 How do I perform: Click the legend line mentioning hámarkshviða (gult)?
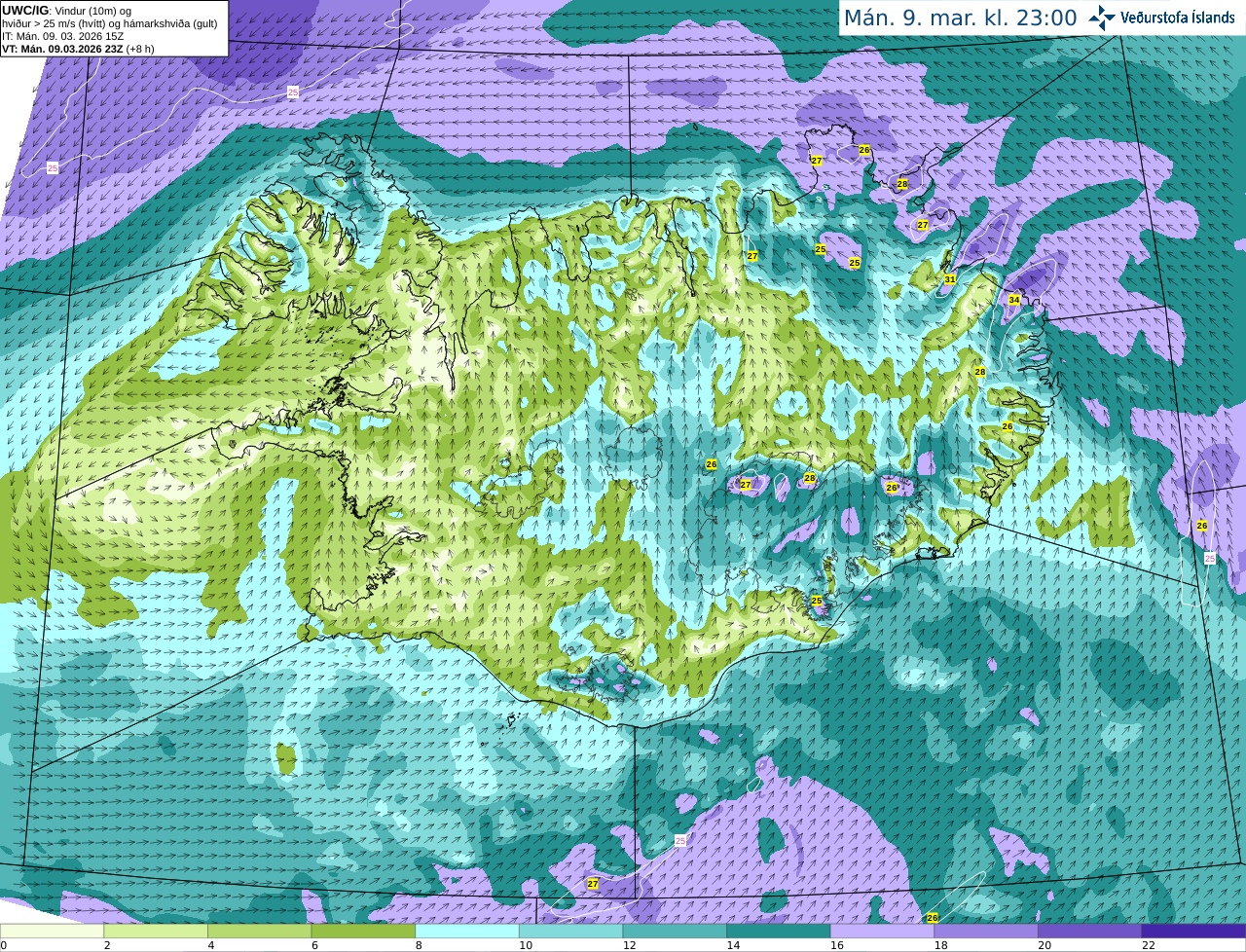(x=109, y=23)
